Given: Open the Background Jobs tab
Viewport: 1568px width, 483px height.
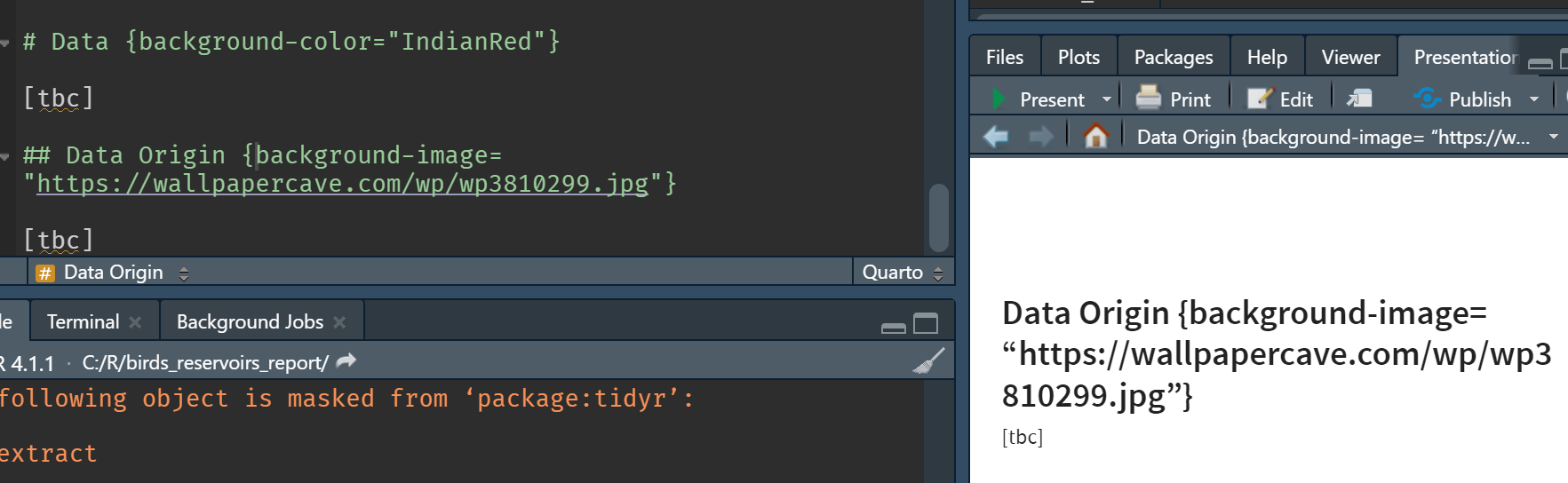Looking at the screenshot, I should click(250, 321).
